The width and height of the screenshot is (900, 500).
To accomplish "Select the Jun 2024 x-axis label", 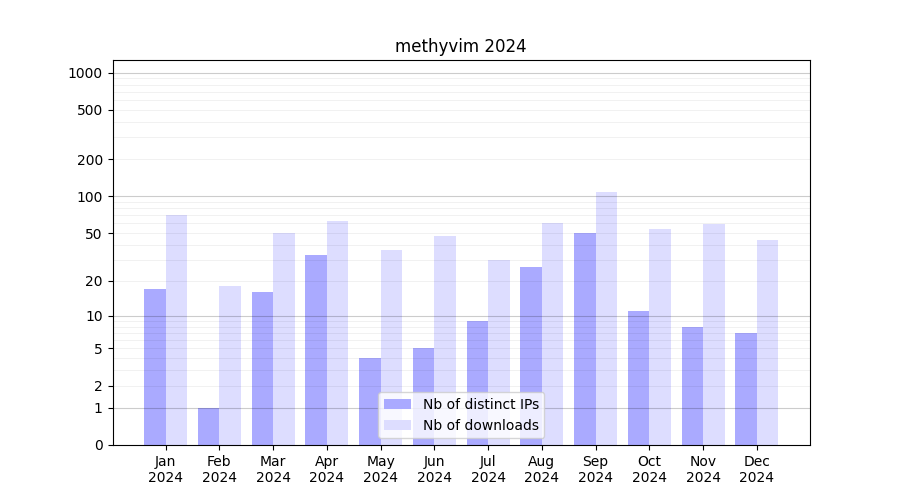I will 434,469.
